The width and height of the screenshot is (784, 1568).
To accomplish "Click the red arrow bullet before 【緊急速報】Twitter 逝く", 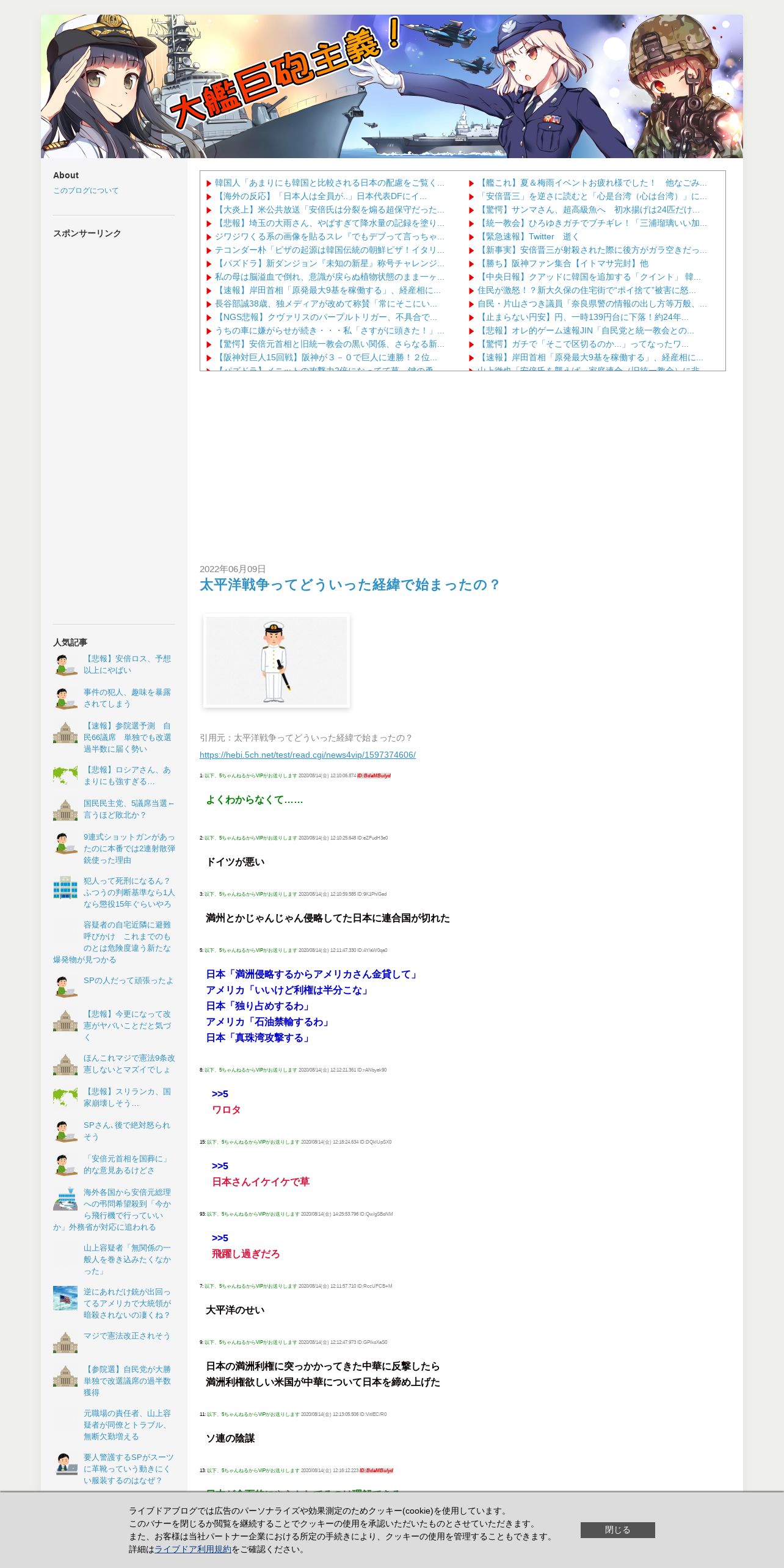I will (471, 238).
